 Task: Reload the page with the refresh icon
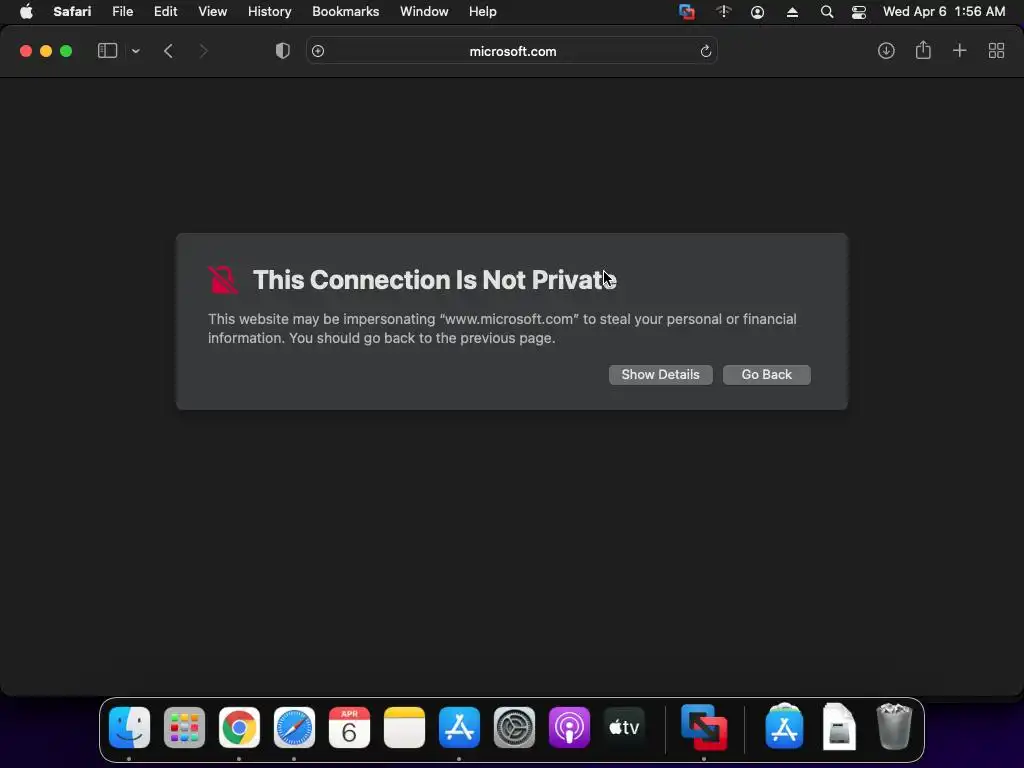pyautogui.click(x=705, y=51)
